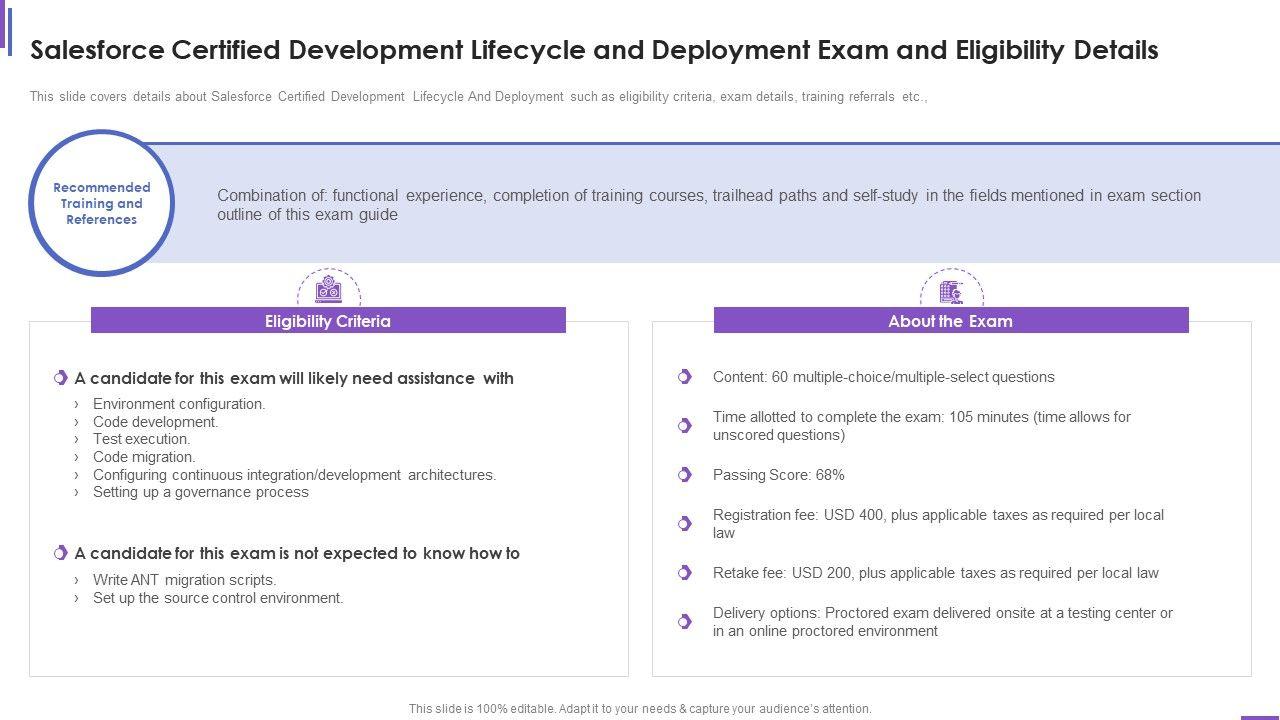Click the bullet icon beside Passing Score
Image resolution: width=1280 pixels, height=720 pixels.
coord(685,475)
